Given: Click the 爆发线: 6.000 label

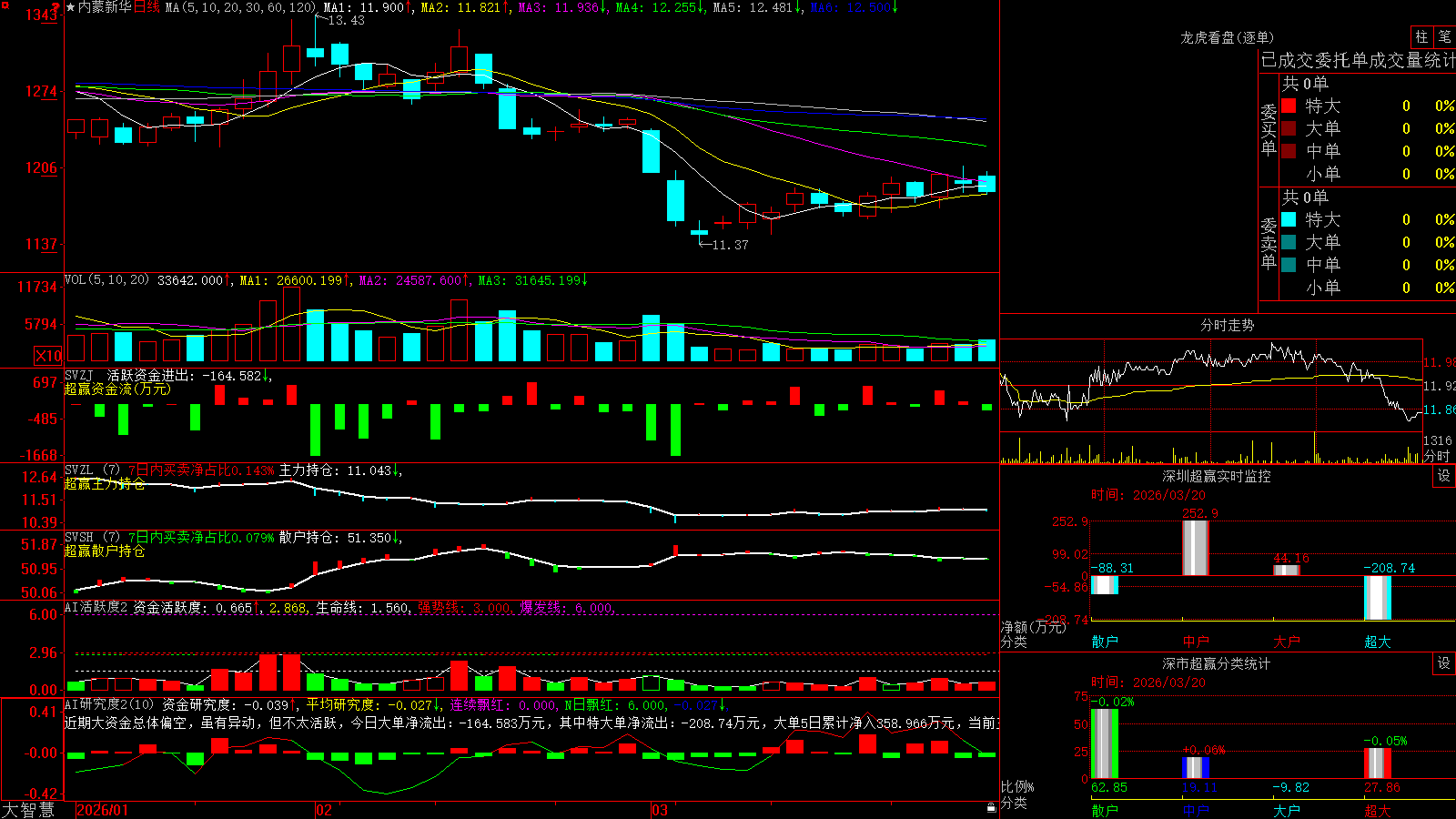Looking at the screenshot, I should tap(567, 608).
